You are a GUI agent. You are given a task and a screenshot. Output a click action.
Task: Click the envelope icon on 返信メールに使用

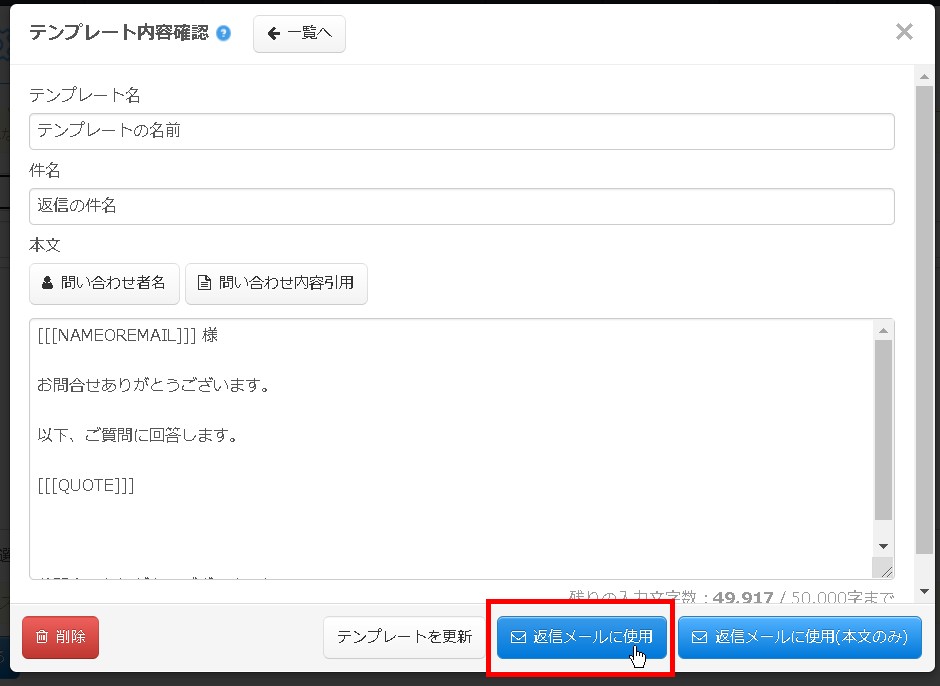516,637
